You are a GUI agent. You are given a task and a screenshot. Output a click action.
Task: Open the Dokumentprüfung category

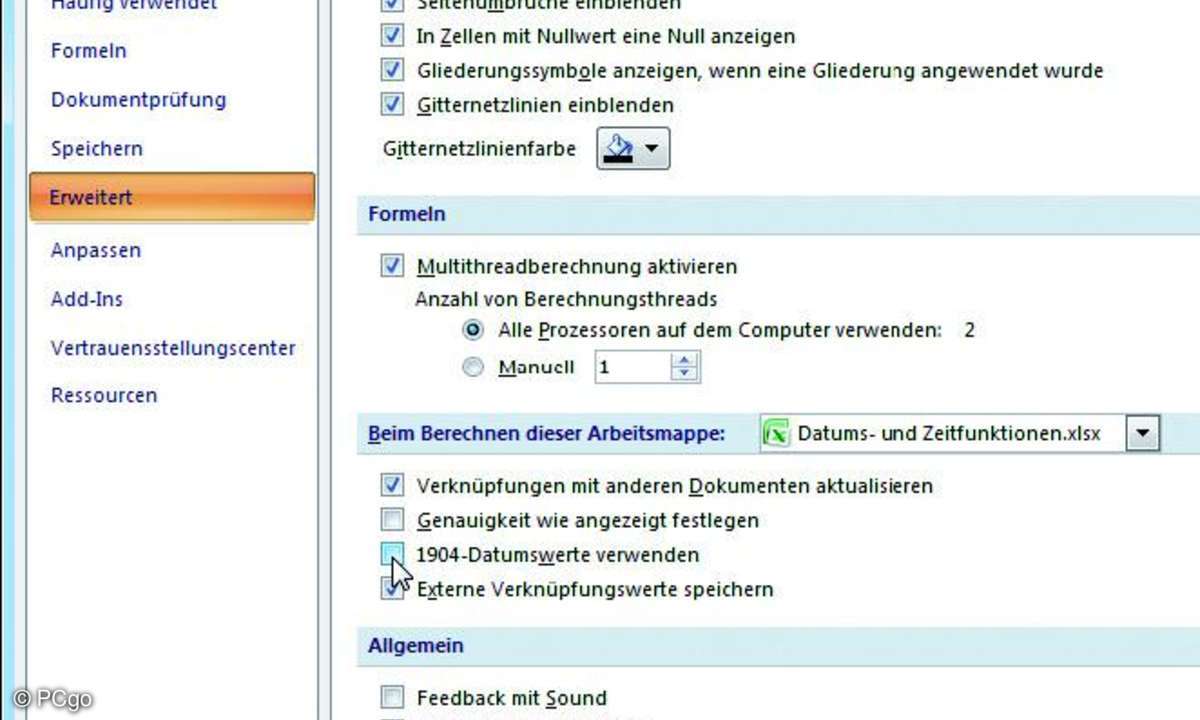138,99
